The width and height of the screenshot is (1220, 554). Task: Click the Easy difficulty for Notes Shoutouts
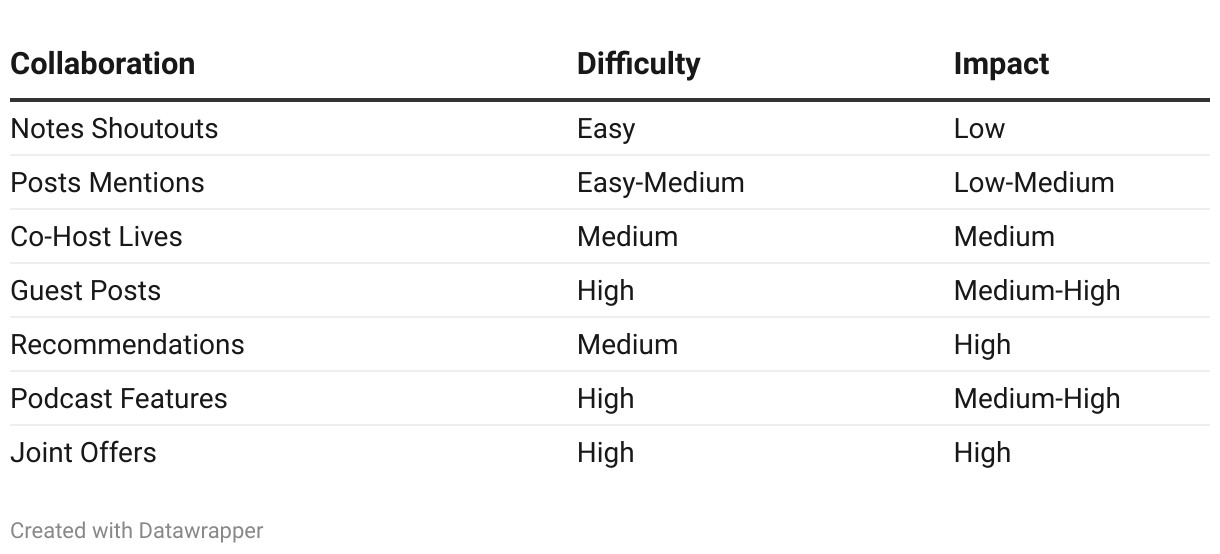click(605, 129)
